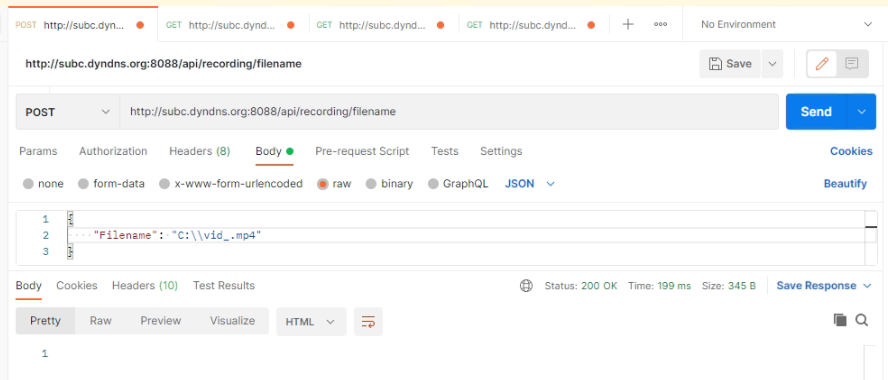Screen dimensions: 888x380
Task: Click in the request URL field
Action: 450,112
